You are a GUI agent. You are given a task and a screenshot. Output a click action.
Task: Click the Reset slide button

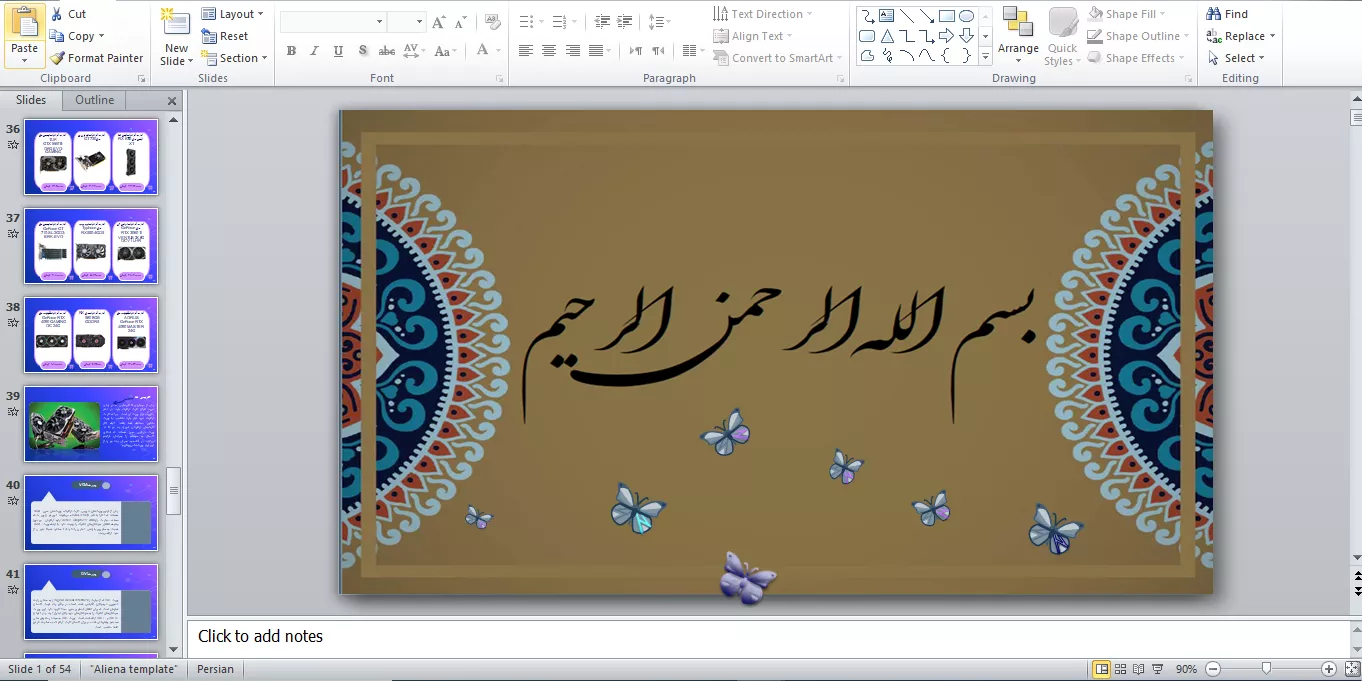coord(225,36)
